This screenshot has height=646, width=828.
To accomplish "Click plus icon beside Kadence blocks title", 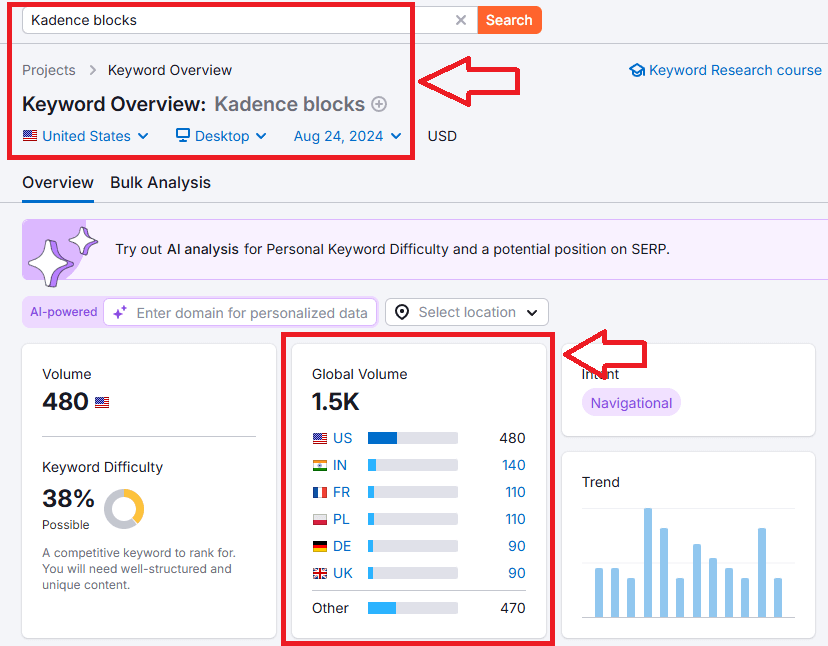I will (x=379, y=104).
